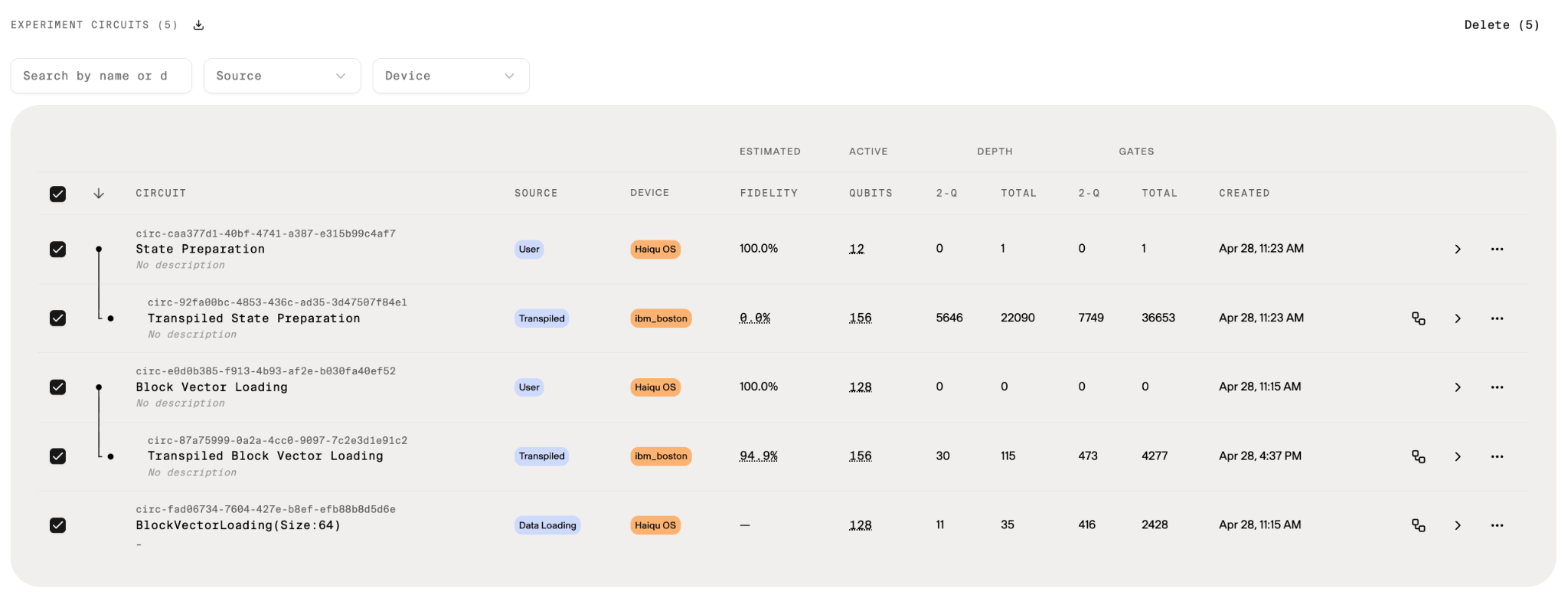
Task: Click circuit ID circ-caa377d1-40bf-4741-a387-e315b99c4af7
Action: [266, 234]
